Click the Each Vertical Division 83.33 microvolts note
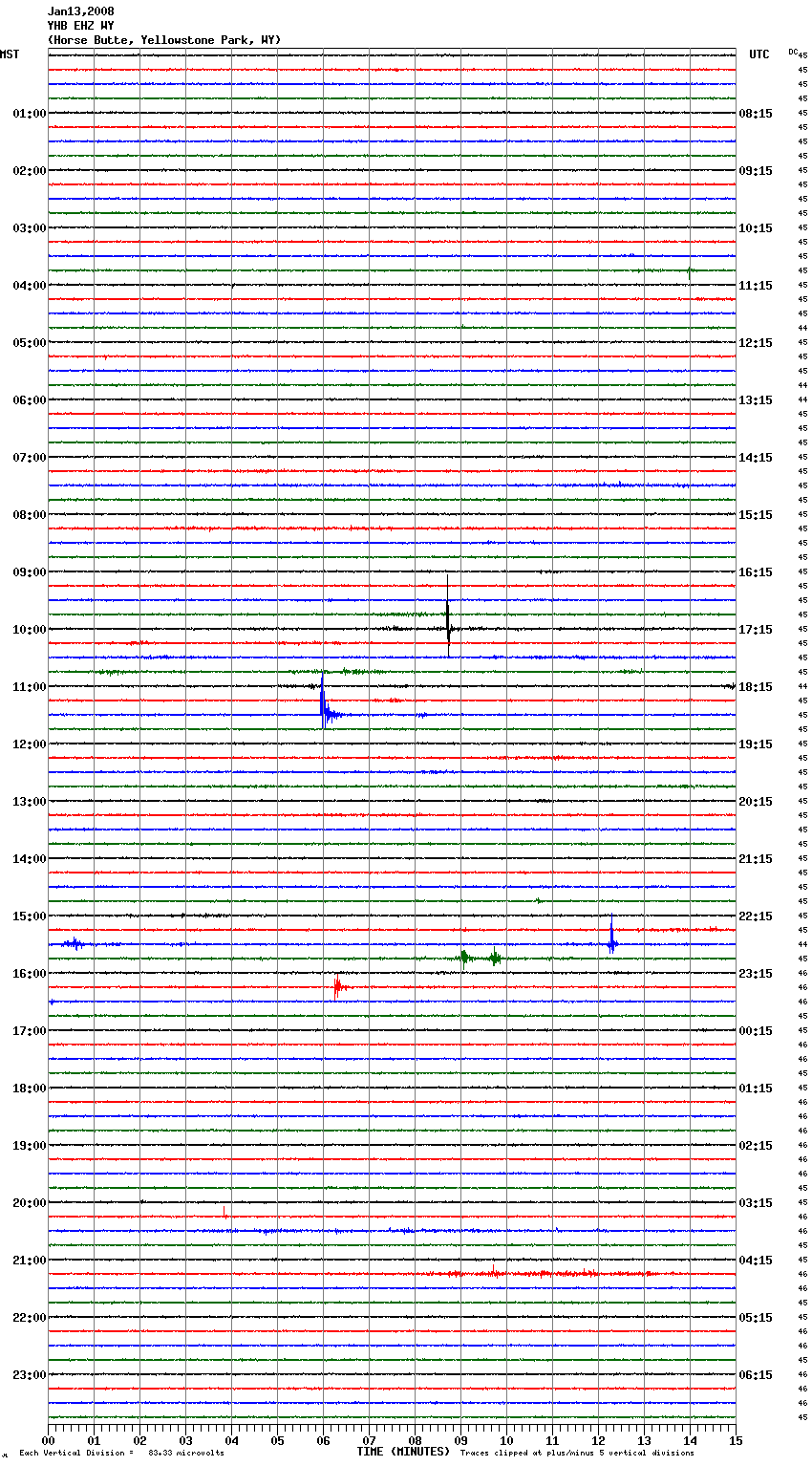Screen dimensions: 812x1466 point(121,1454)
